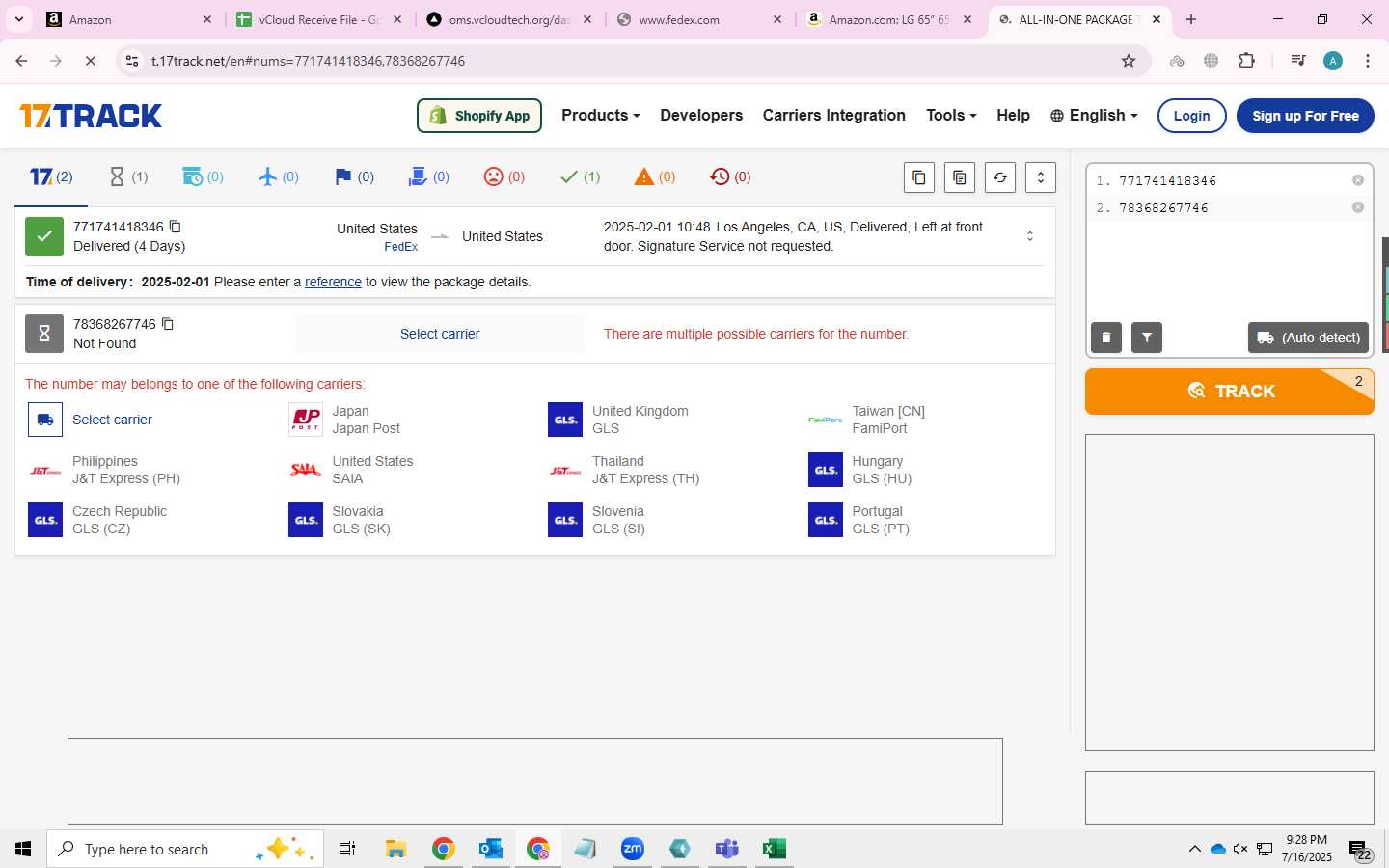The image size is (1389, 868).
Task: Select GLS (CZ) Czech Republic carrier
Action: (97, 520)
